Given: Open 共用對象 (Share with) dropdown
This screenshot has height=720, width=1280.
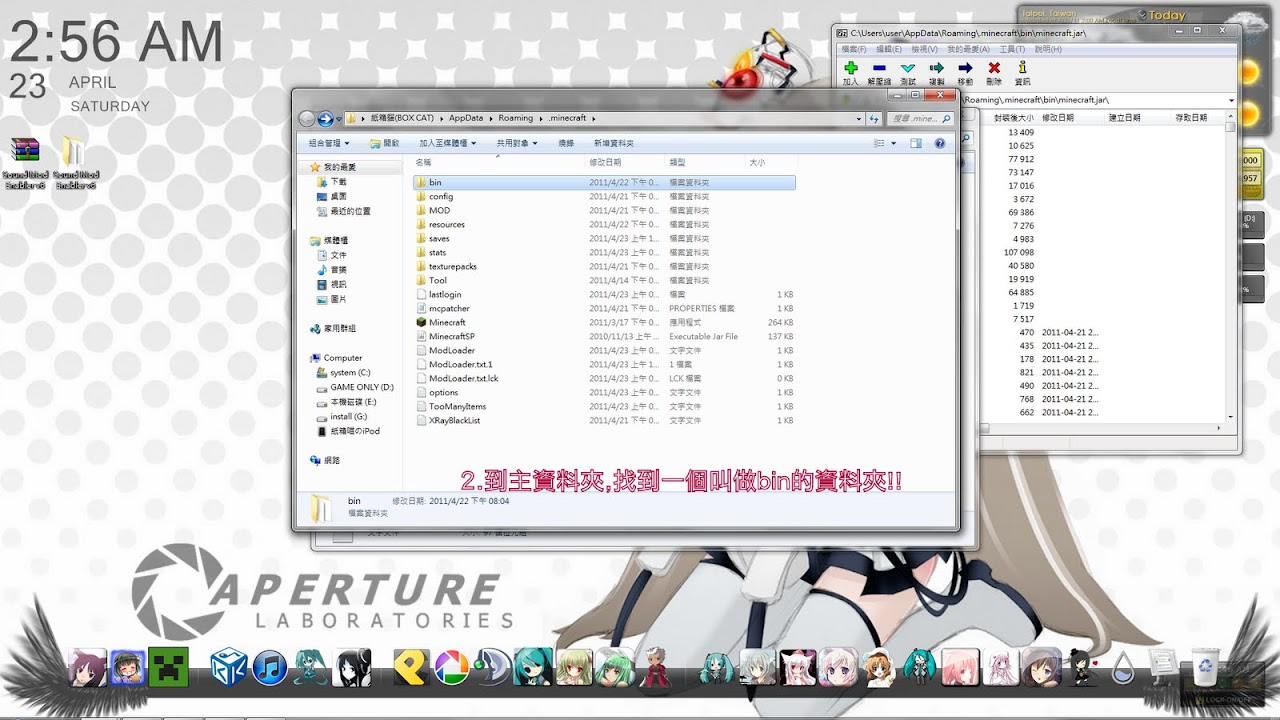Looking at the screenshot, I should (x=517, y=143).
